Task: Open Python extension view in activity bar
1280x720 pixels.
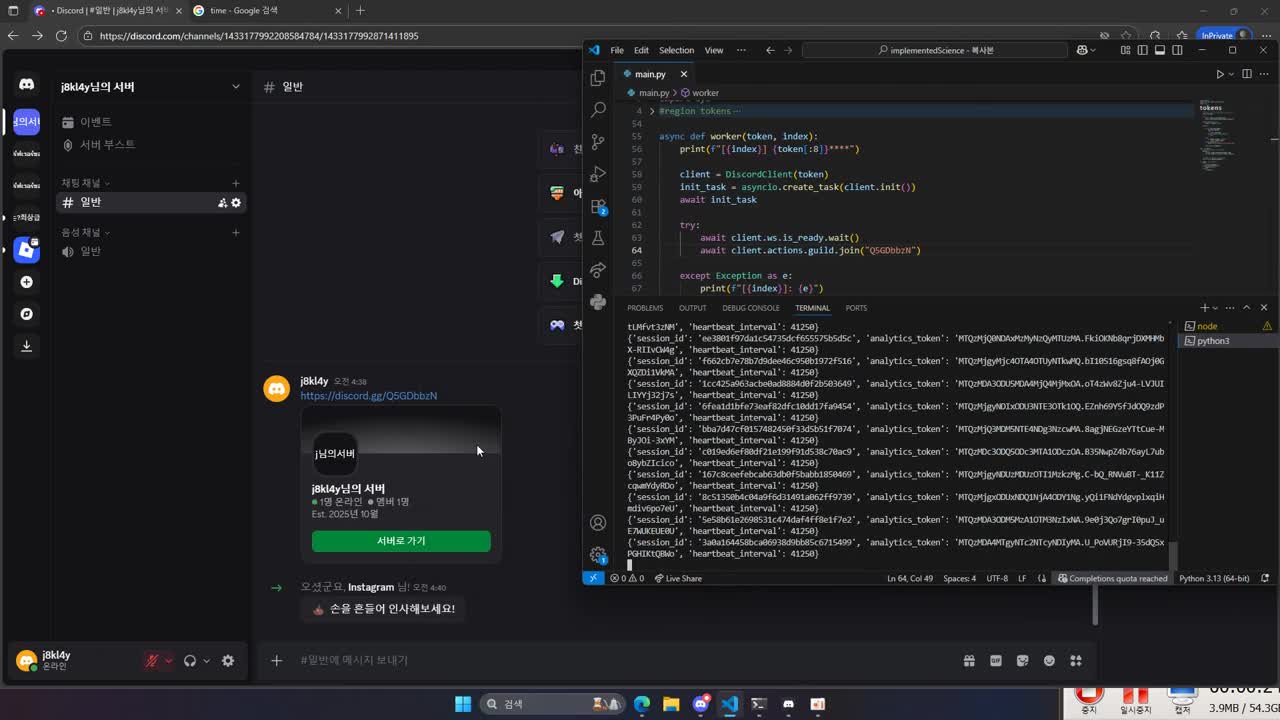Action: pyautogui.click(x=598, y=302)
